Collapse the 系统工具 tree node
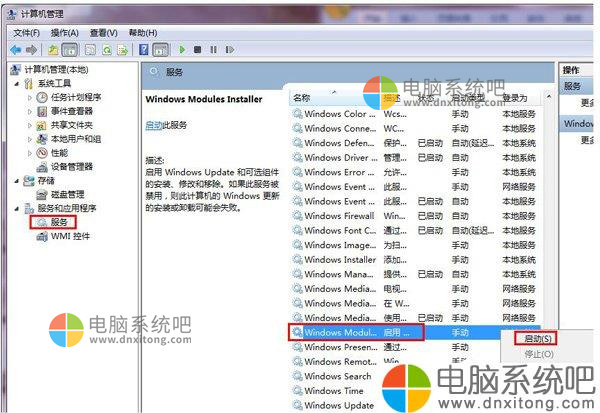Viewport: 600px width, 413px height. (14, 84)
